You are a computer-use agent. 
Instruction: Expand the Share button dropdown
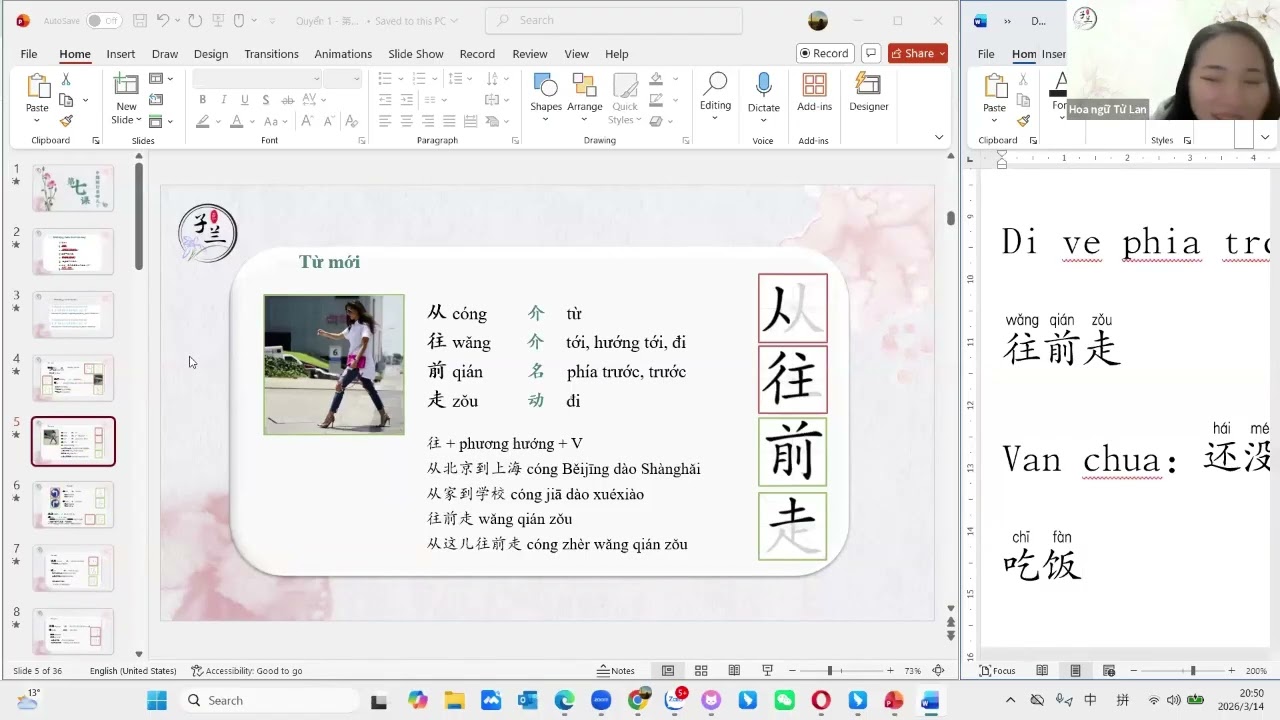[x=942, y=53]
